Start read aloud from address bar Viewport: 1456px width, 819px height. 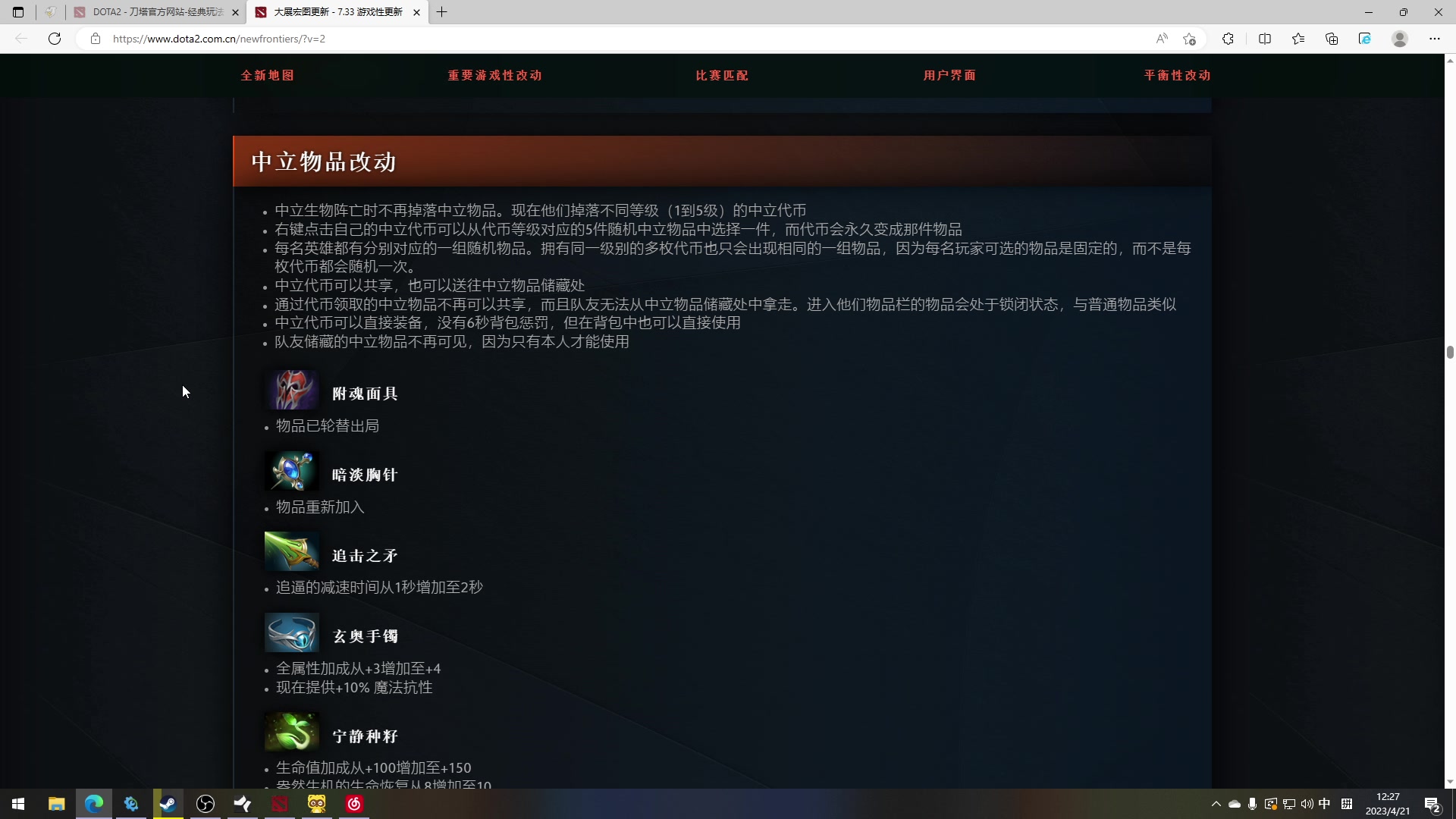click(1162, 39)
